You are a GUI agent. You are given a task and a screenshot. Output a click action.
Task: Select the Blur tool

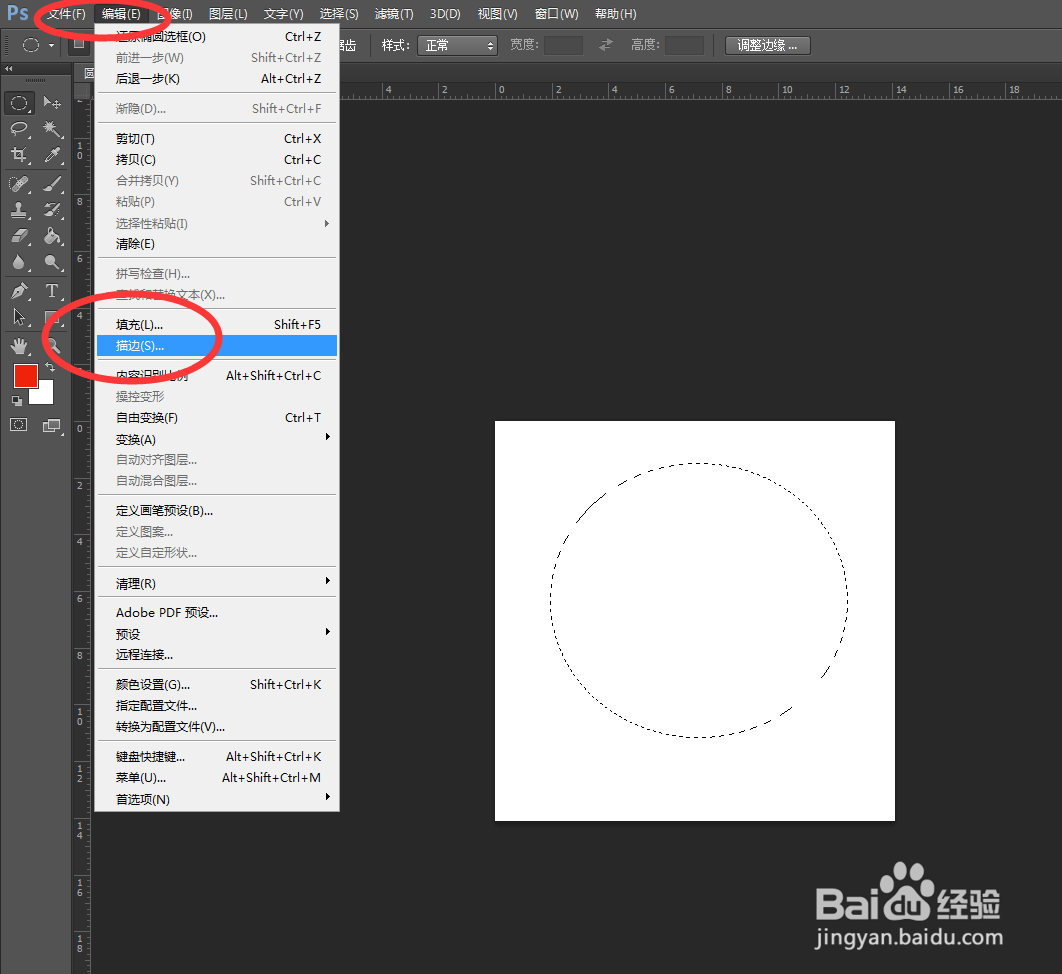[19, 262]
